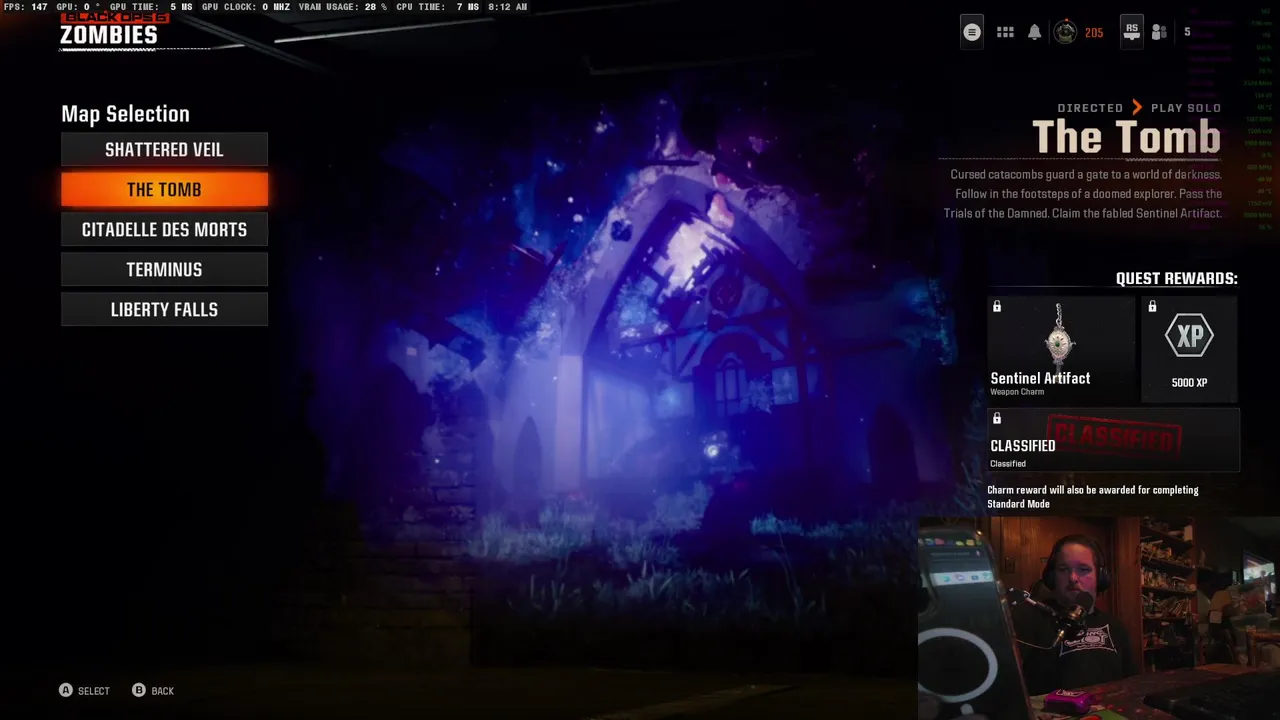Open the options menu icon in top bar
Image resolution: width=1280 pixels, height=720 pixels.
pos(971,32)
